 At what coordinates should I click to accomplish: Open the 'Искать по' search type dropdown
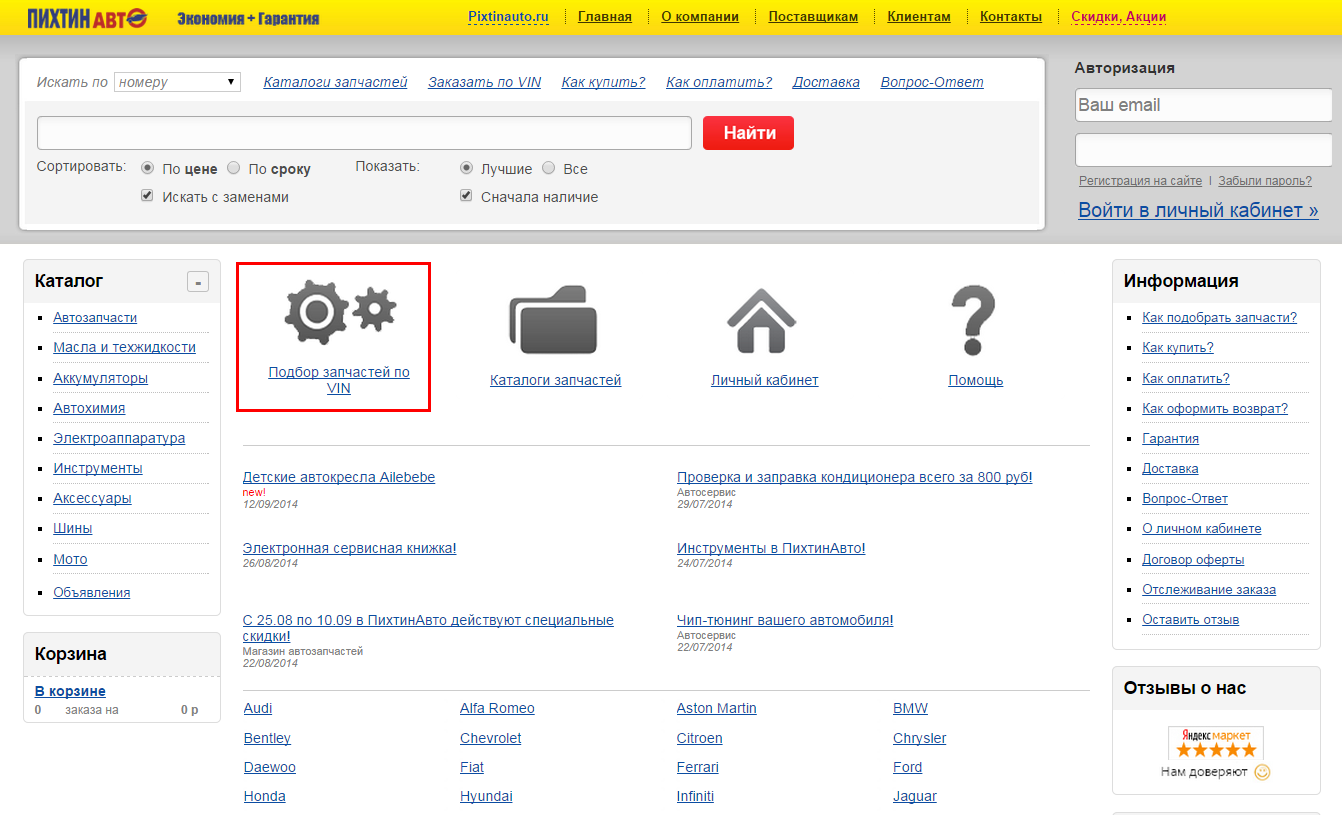tap(177, 82)
